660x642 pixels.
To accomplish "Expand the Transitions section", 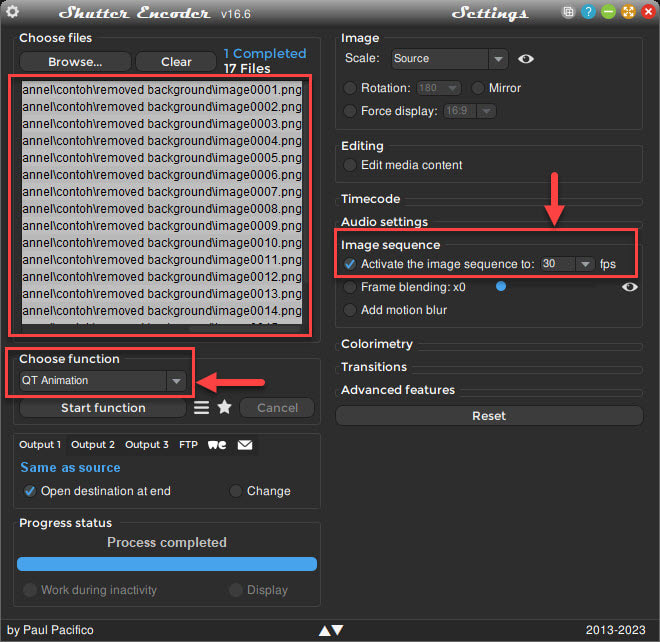I will click(x=374, y=367).
